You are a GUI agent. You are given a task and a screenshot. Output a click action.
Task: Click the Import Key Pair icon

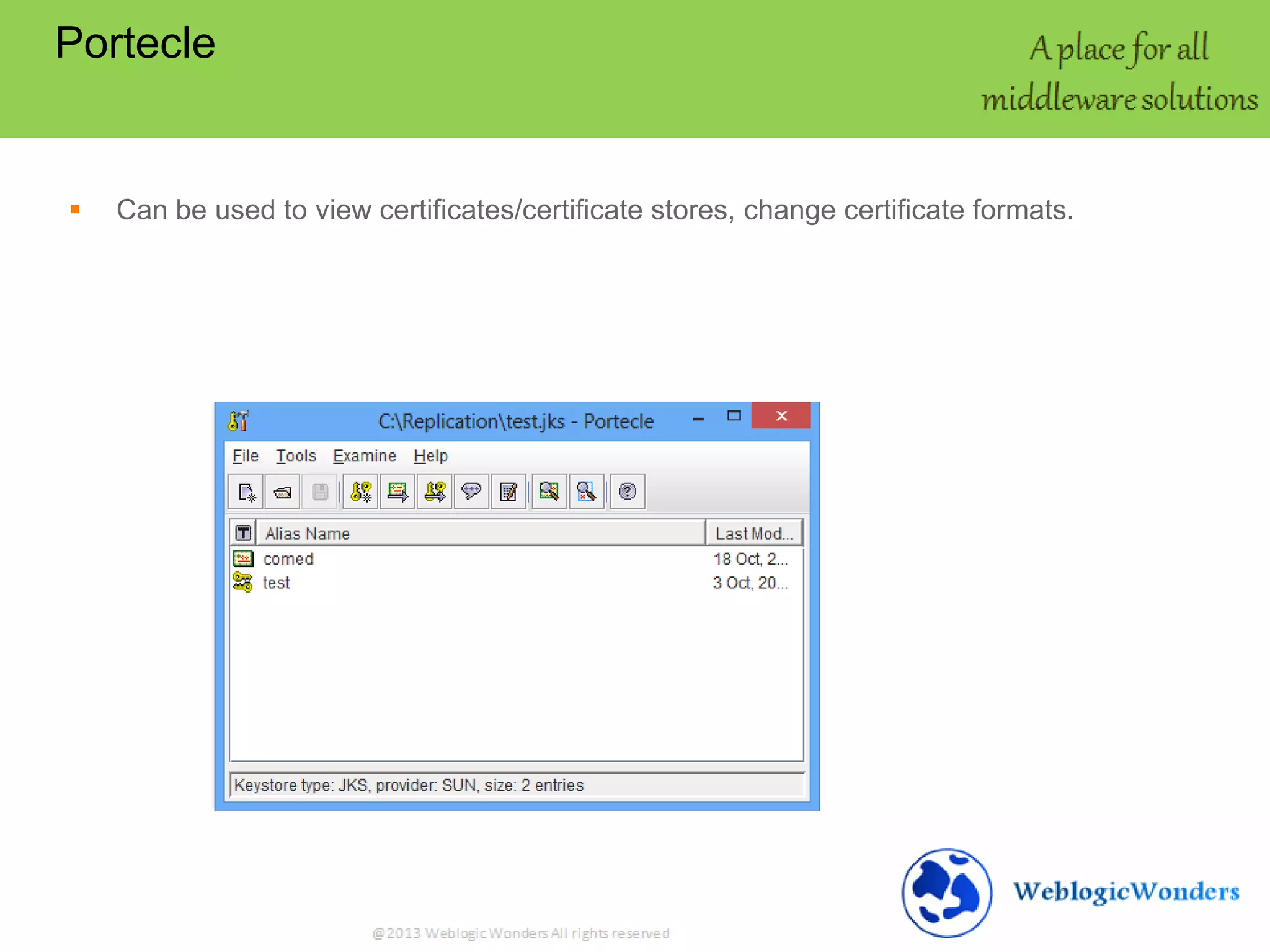[x=435, y=492]
